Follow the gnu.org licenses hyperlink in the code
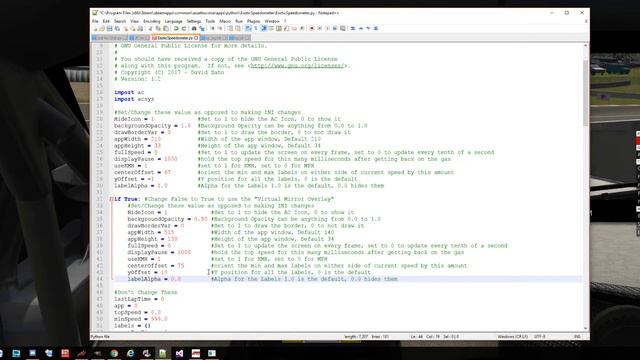This screenshot has width=640, height=360. [x=298, y=66]
